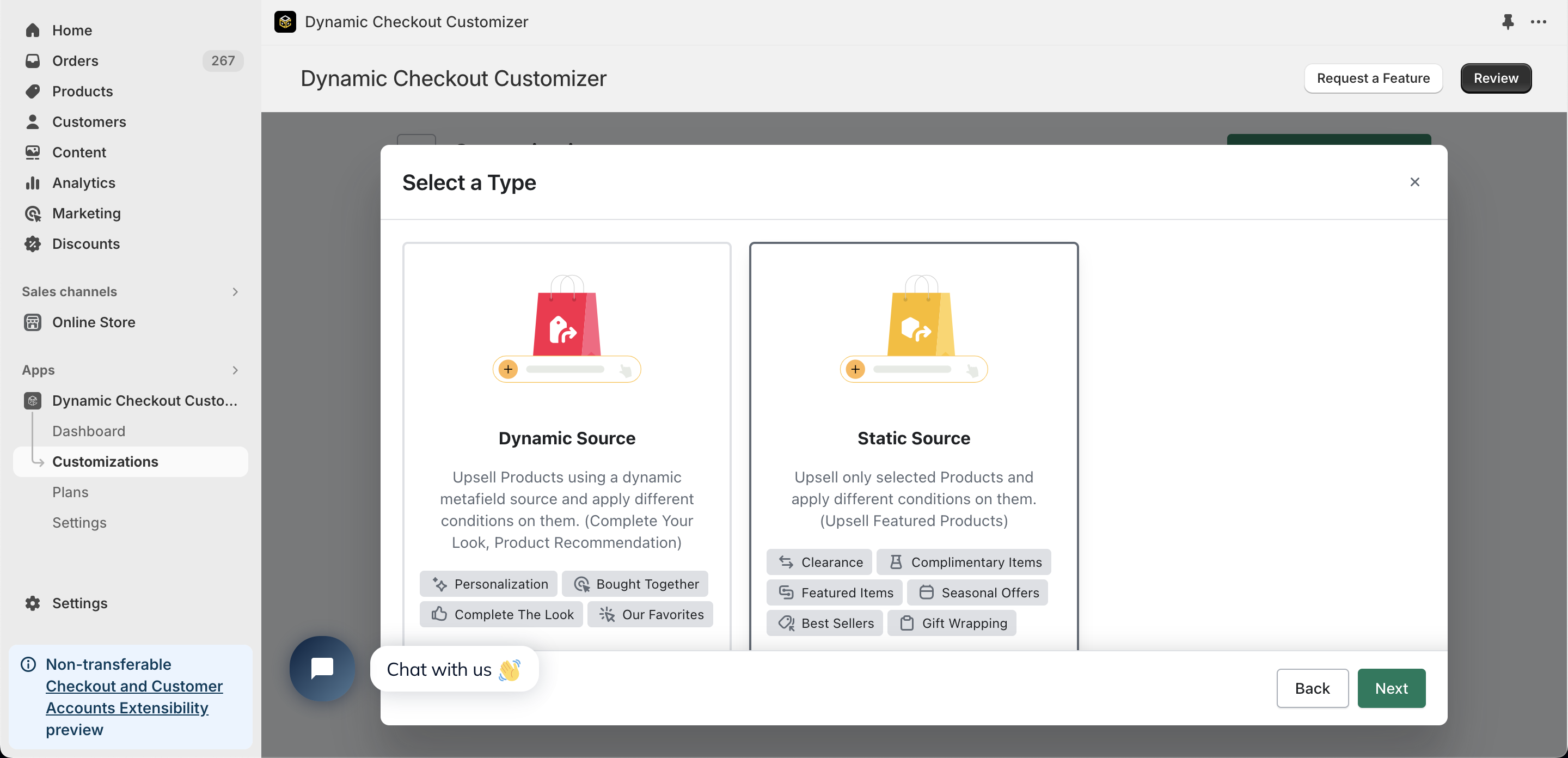Select the Static Source heading
1568x758 pixels.
pos(914,438)
